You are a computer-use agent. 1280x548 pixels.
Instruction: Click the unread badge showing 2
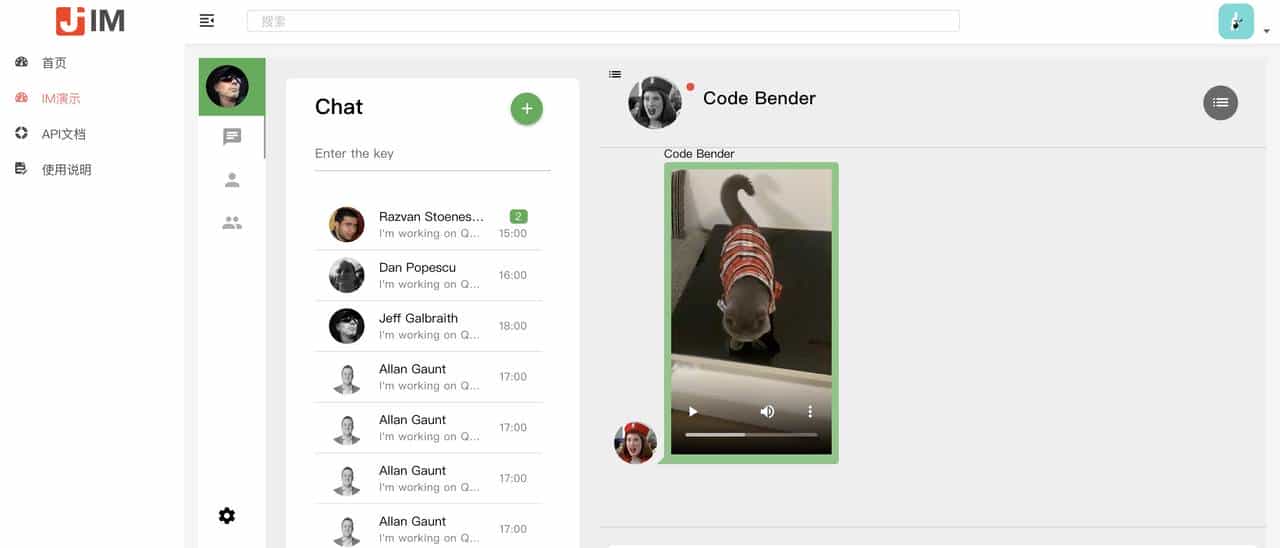point(518,216)
